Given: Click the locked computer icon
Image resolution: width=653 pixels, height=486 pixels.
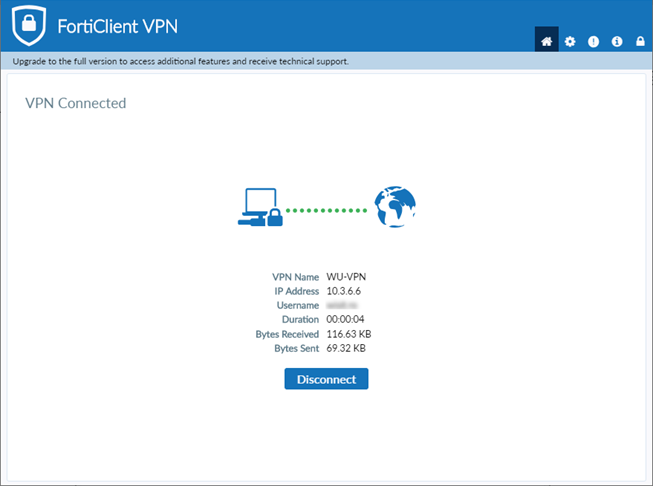Looking at the screenshot, I should point(260,208).
